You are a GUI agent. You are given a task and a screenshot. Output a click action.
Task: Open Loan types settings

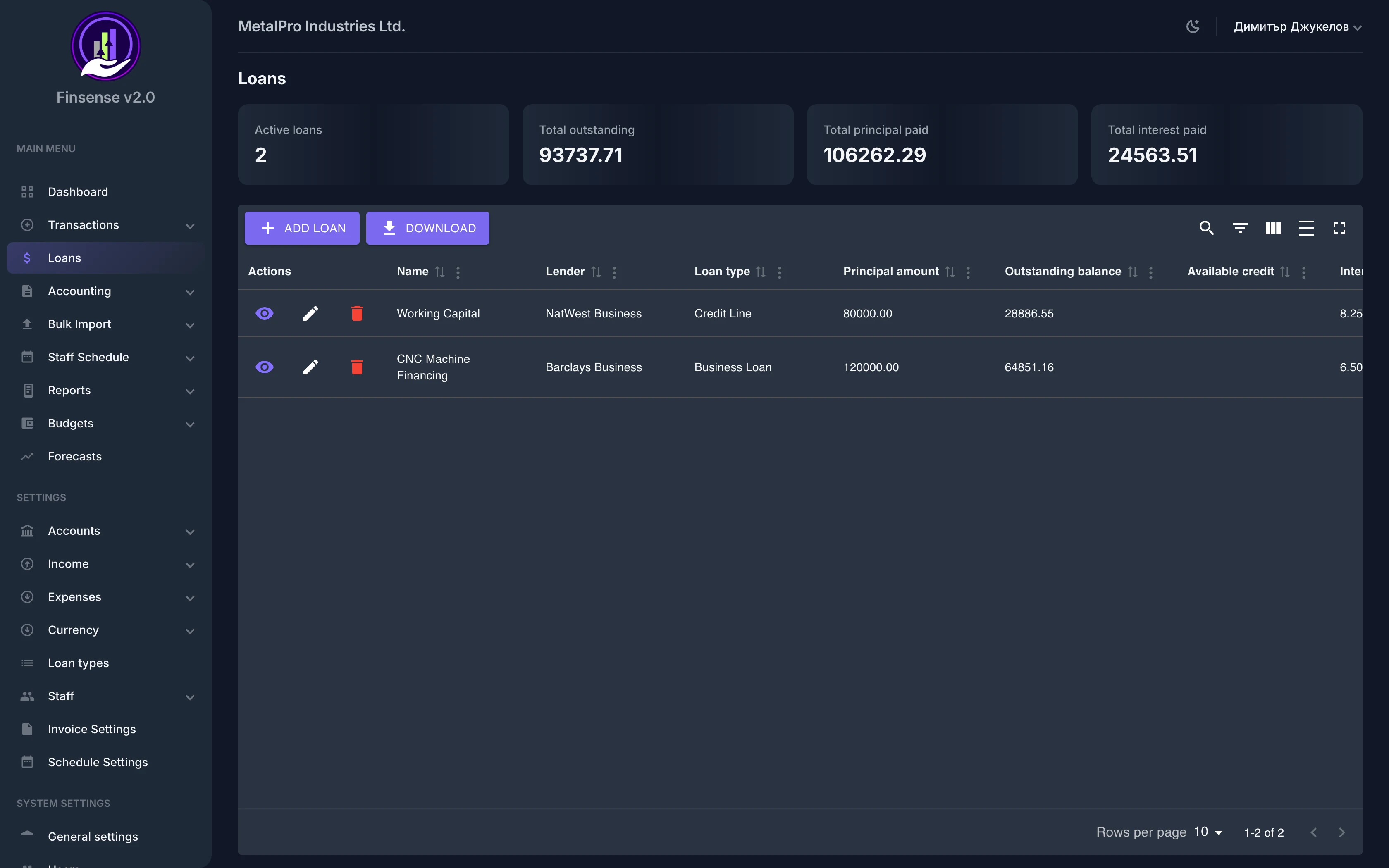[x=105, y=663]
